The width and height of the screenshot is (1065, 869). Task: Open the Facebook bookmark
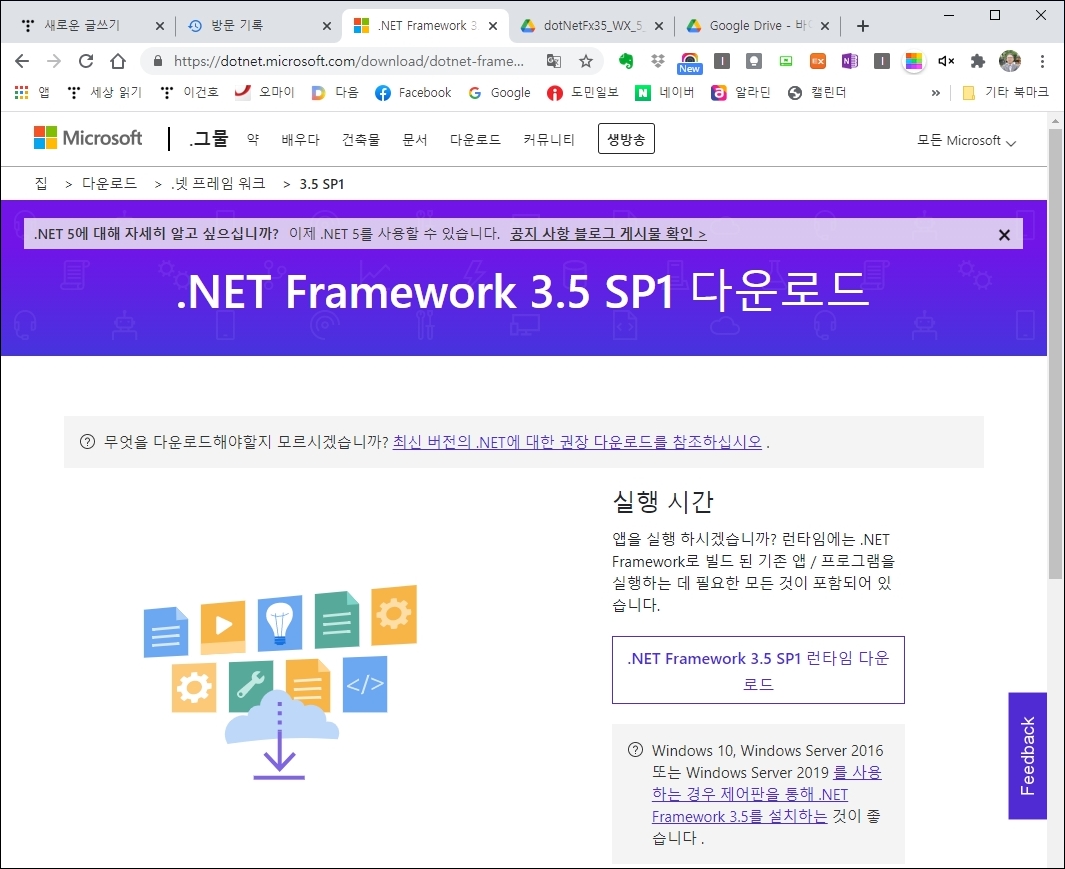point(413,92)
